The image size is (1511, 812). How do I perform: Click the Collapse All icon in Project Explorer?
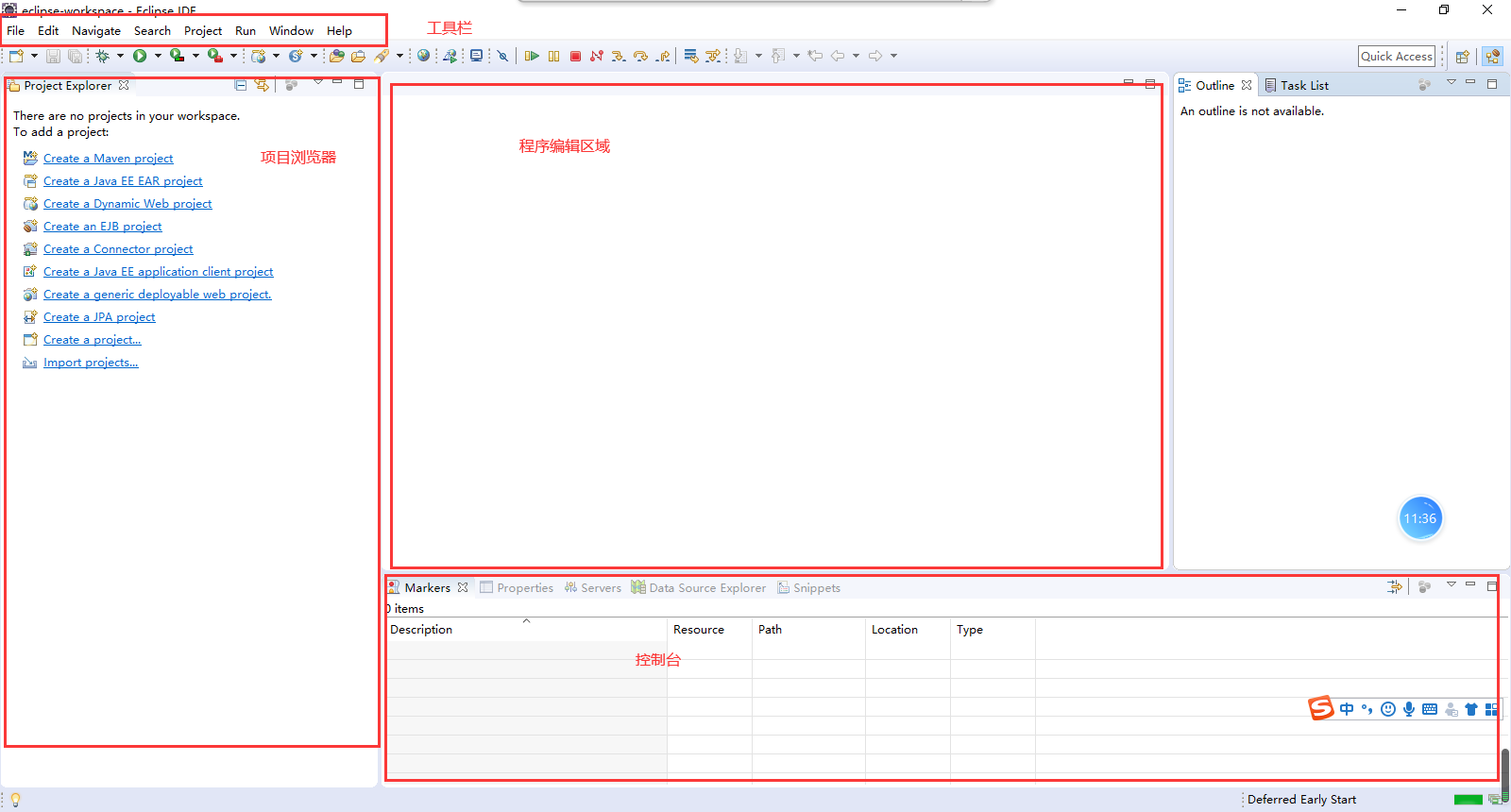click(x=241, y=85)
